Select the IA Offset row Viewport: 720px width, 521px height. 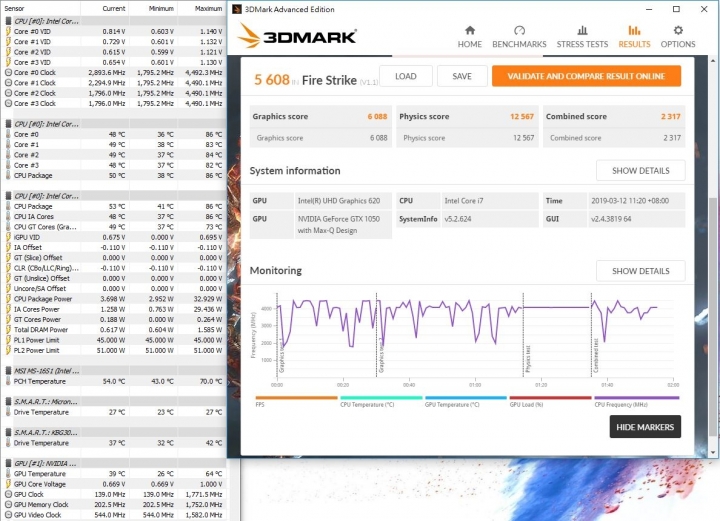point(113,247)
